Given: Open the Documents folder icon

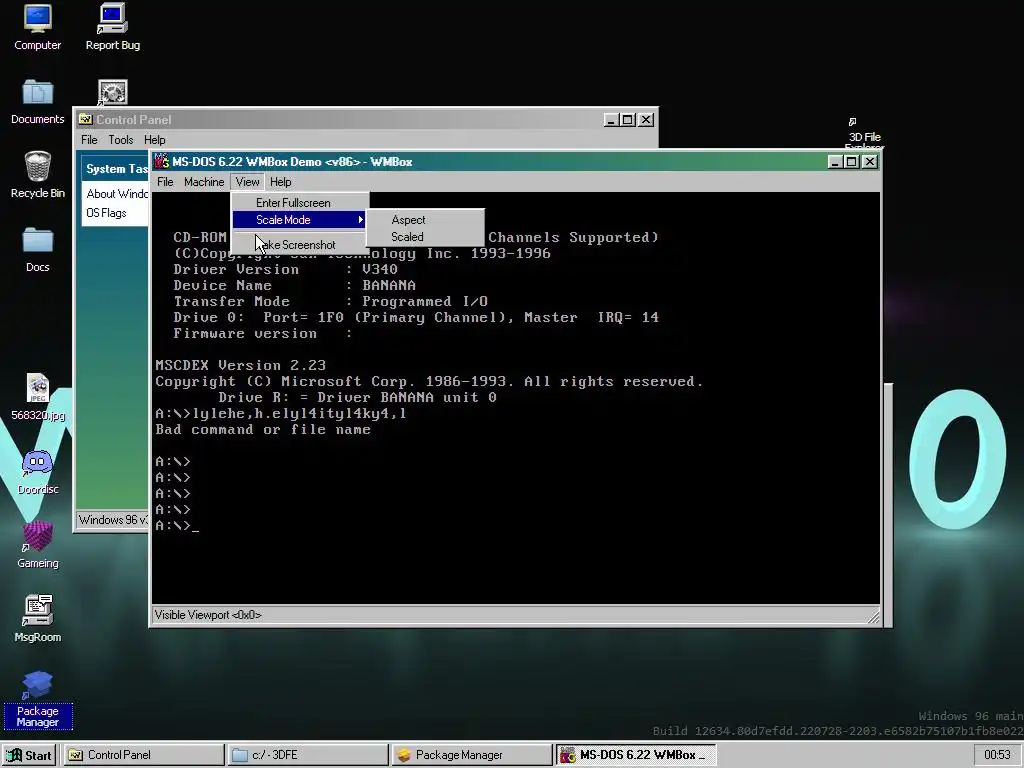Looking at the screenshot, I should click(x=37, y=101).
